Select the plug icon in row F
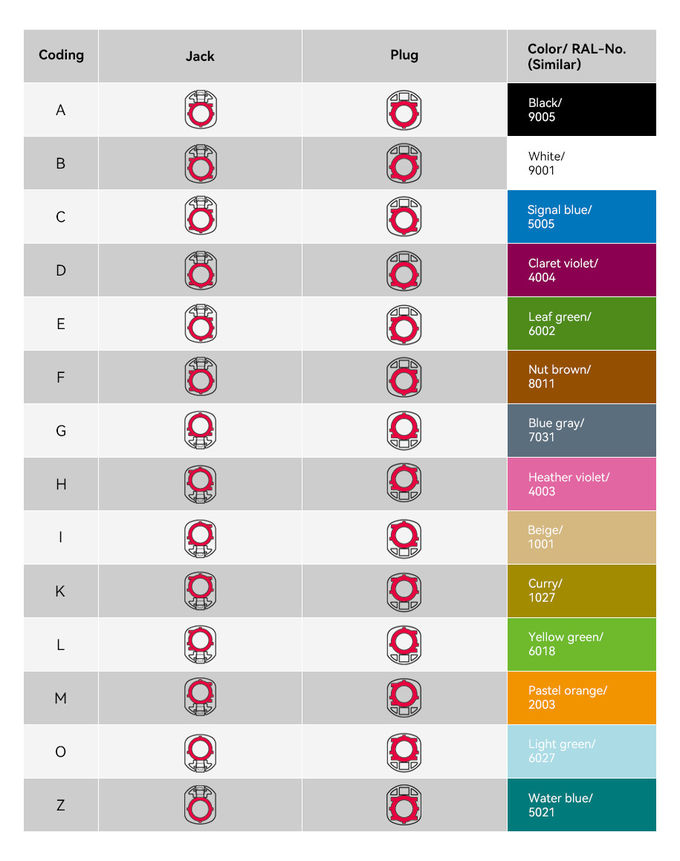 (404, 377)
